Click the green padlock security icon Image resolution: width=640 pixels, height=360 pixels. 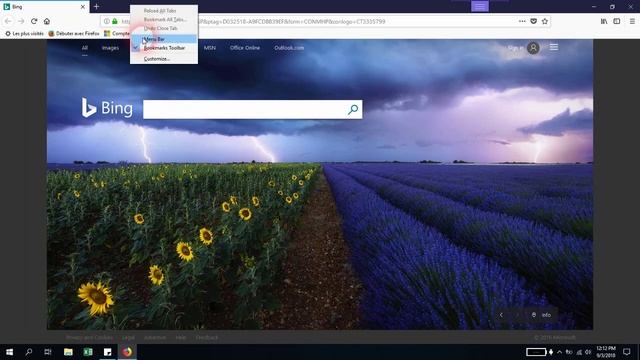(x=115, y=21)
